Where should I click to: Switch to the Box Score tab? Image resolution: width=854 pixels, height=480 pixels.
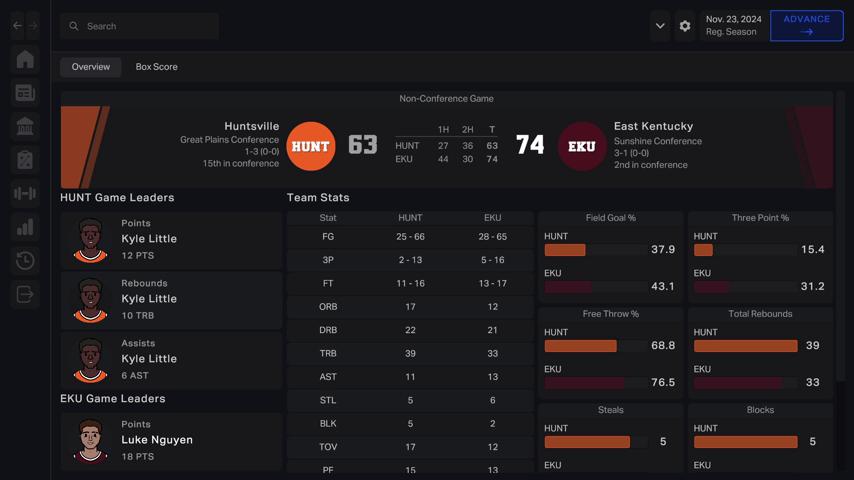tap(157, 67)
